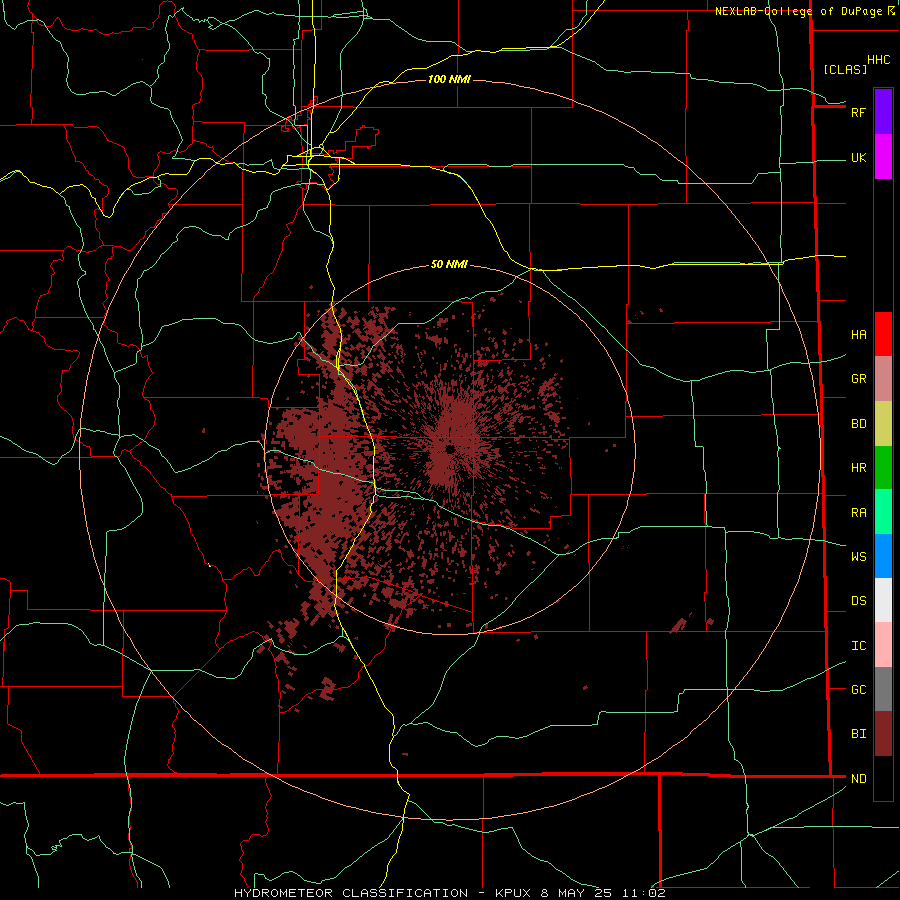This screenshot has height=900, width=900.
Task: Click the HYDROMETEOR CLASSIFICATION words in the caption
Action: click(x=351, y=893)
